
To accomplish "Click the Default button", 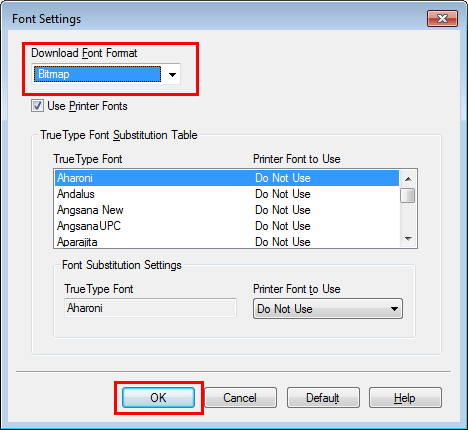I will [x=323, y=397].
